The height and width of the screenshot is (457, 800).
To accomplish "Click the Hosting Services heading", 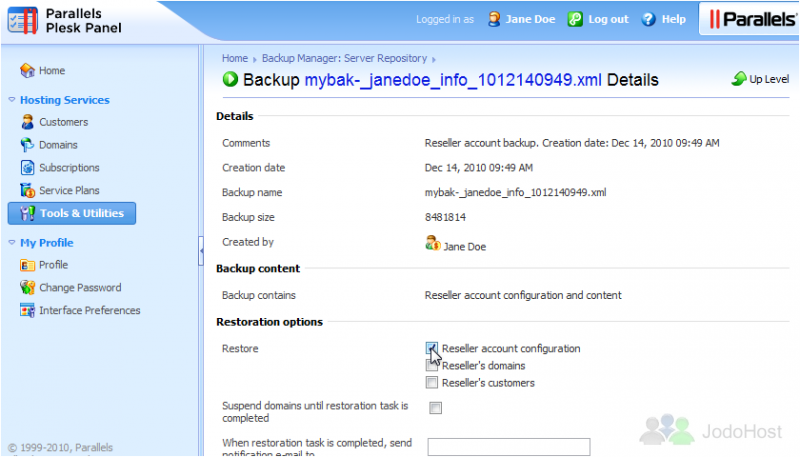I will click(x=65, y=100).
